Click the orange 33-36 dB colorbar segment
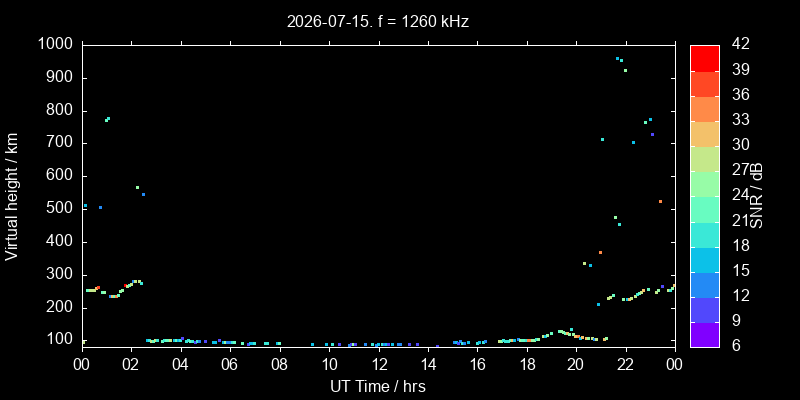This screenshot has height=400, width=800. tap(705, 109)
